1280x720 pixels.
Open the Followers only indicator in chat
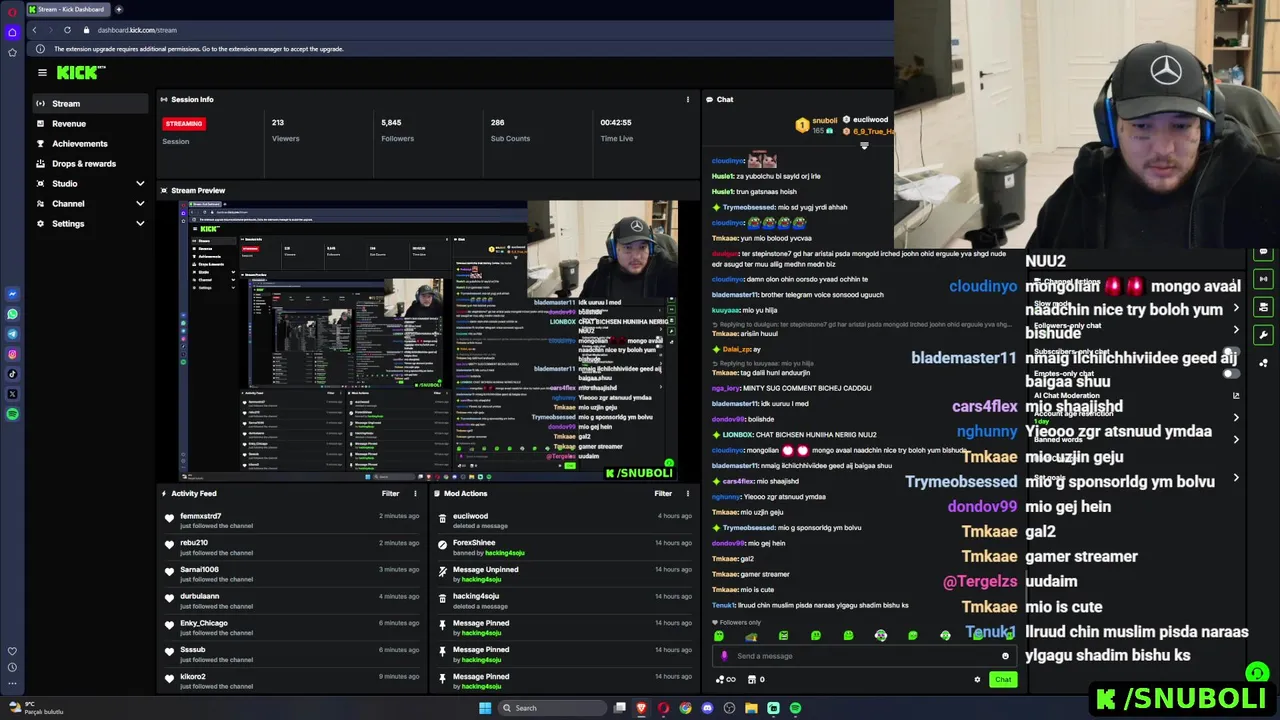pos(736,622)
